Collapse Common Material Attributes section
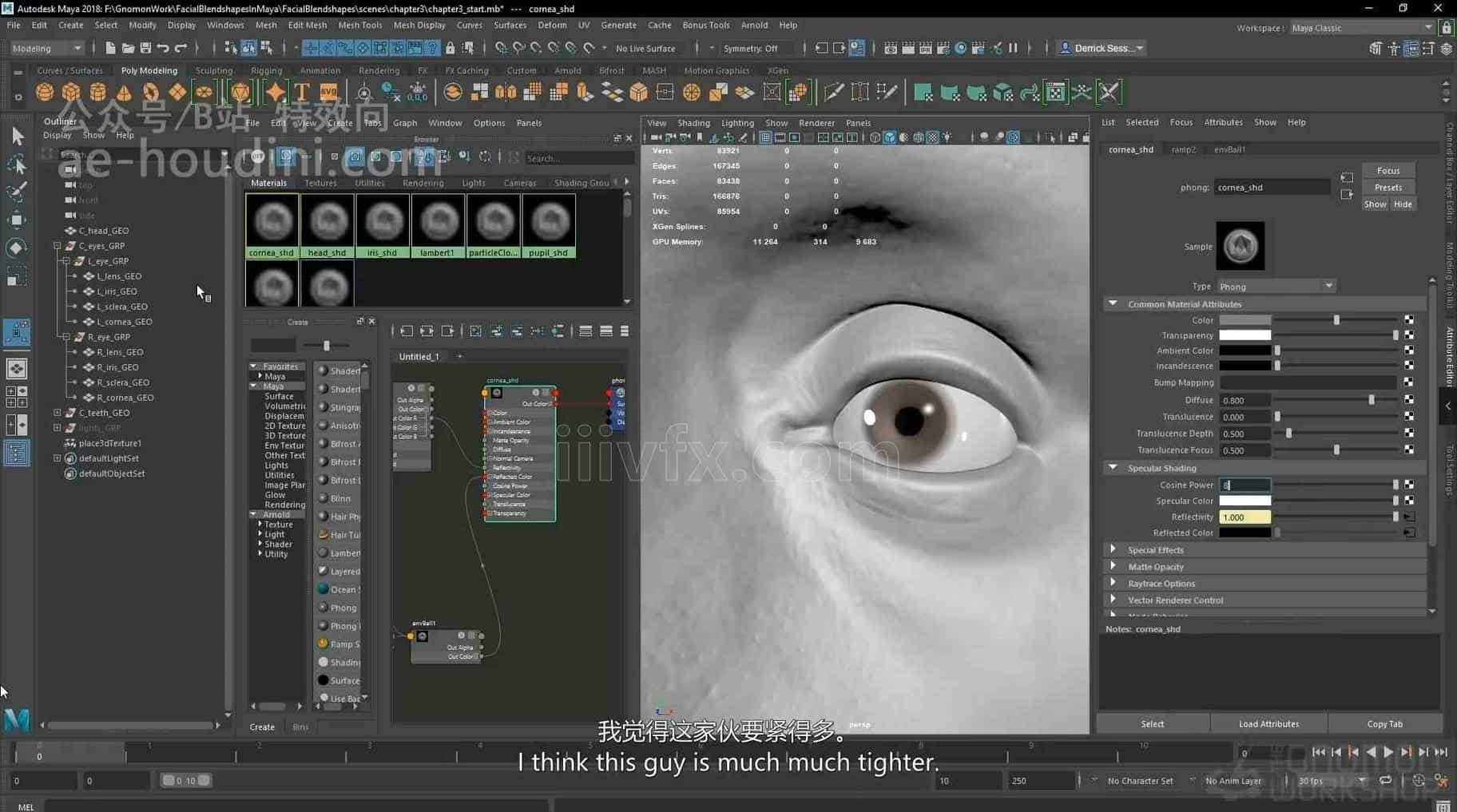 [1113, 303]
